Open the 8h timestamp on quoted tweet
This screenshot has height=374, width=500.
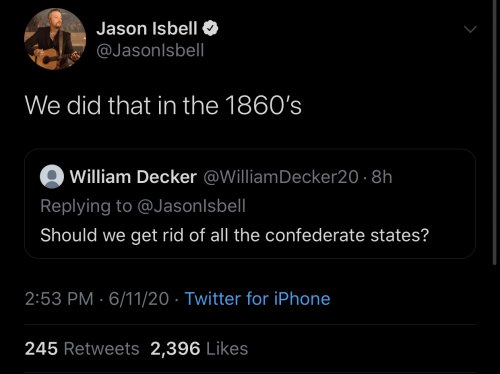coord(382,177)
